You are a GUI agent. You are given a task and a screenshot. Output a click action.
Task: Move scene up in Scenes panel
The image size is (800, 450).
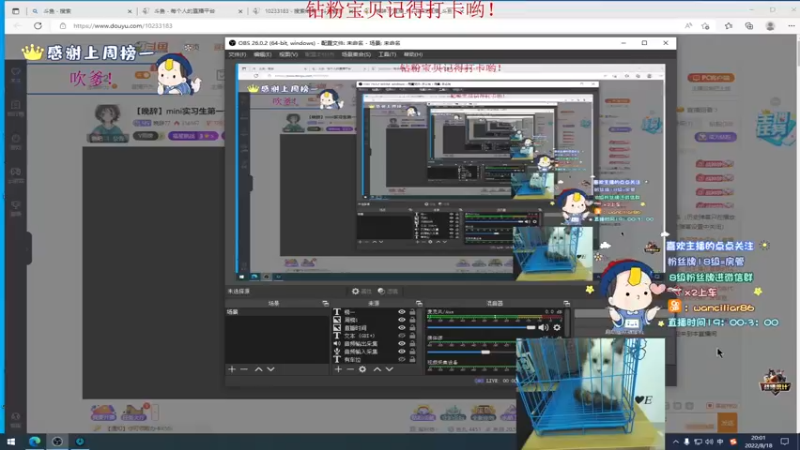click(259, 369)
